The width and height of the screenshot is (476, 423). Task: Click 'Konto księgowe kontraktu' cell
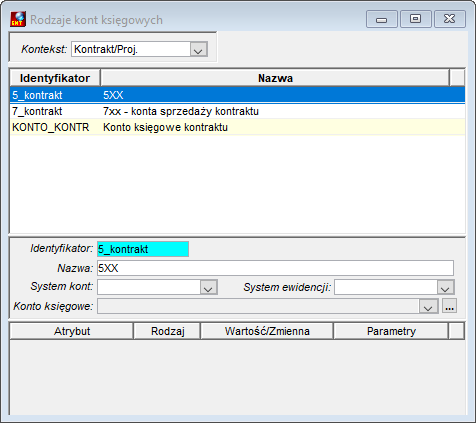click(x=165, y=127)
